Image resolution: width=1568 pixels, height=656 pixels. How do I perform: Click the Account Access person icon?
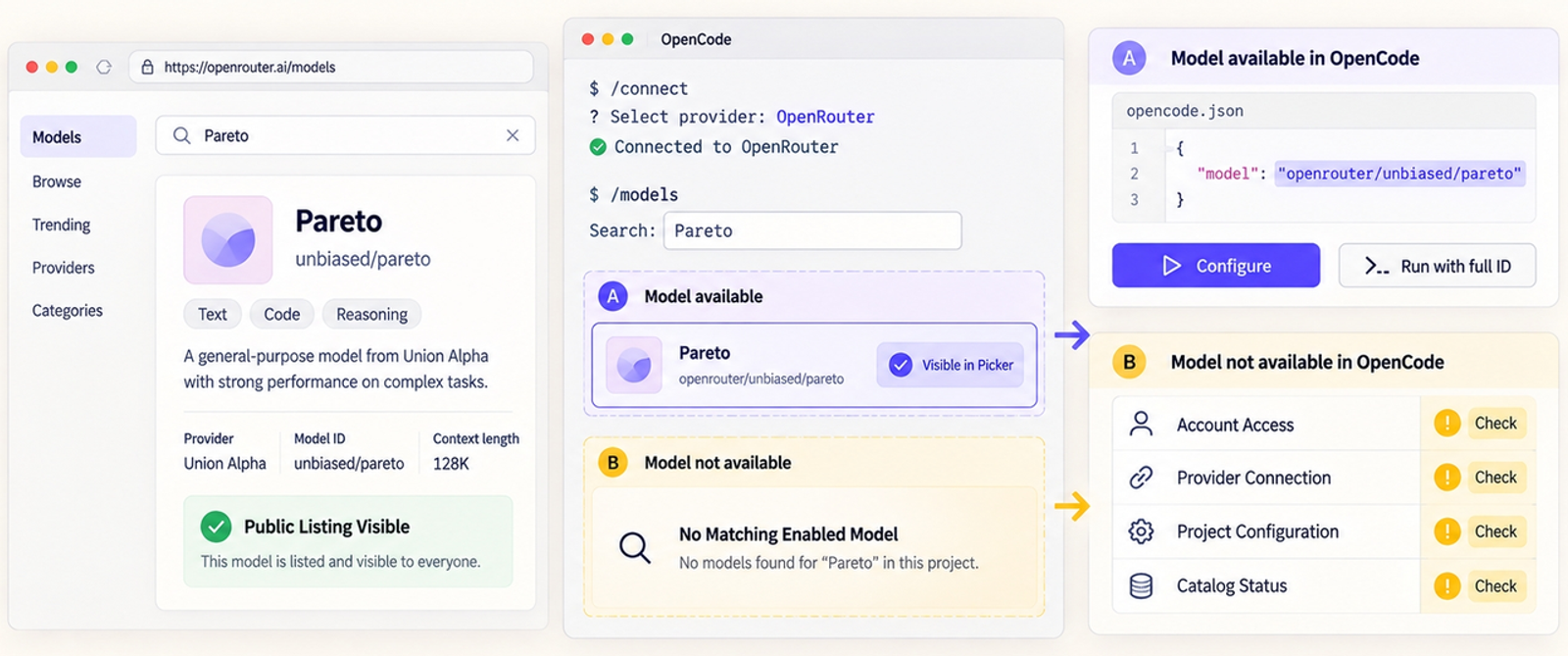click(1141, 424)
